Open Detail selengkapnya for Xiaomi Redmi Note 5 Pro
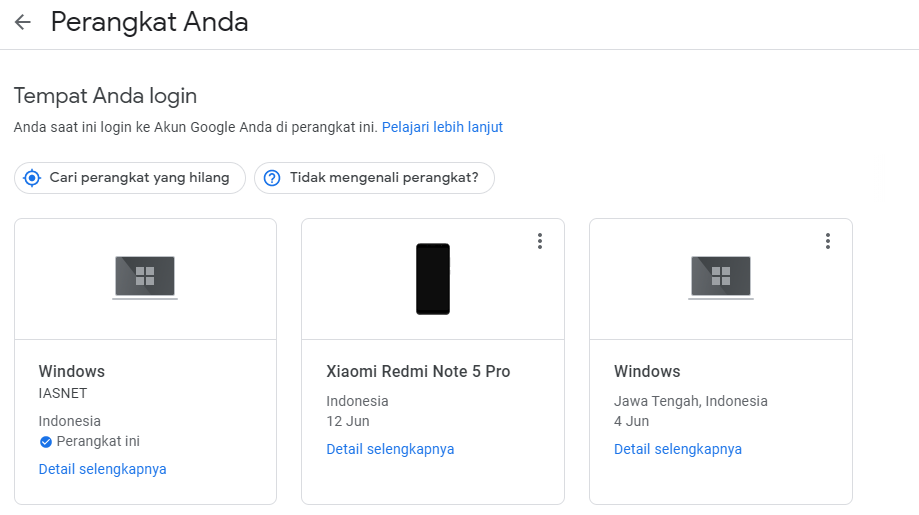The height and width of the screenshot is (515, 919). [x=390, y=449]
